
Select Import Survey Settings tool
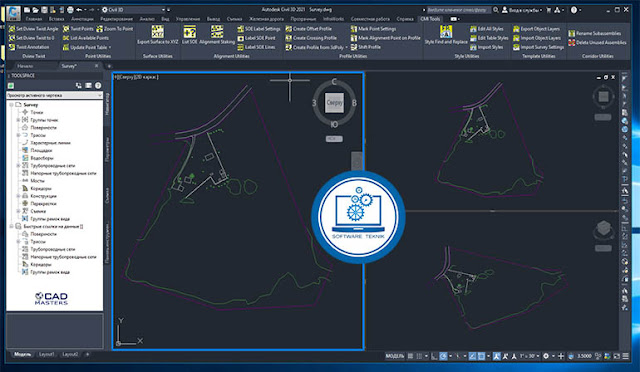(x=538, y=47)
